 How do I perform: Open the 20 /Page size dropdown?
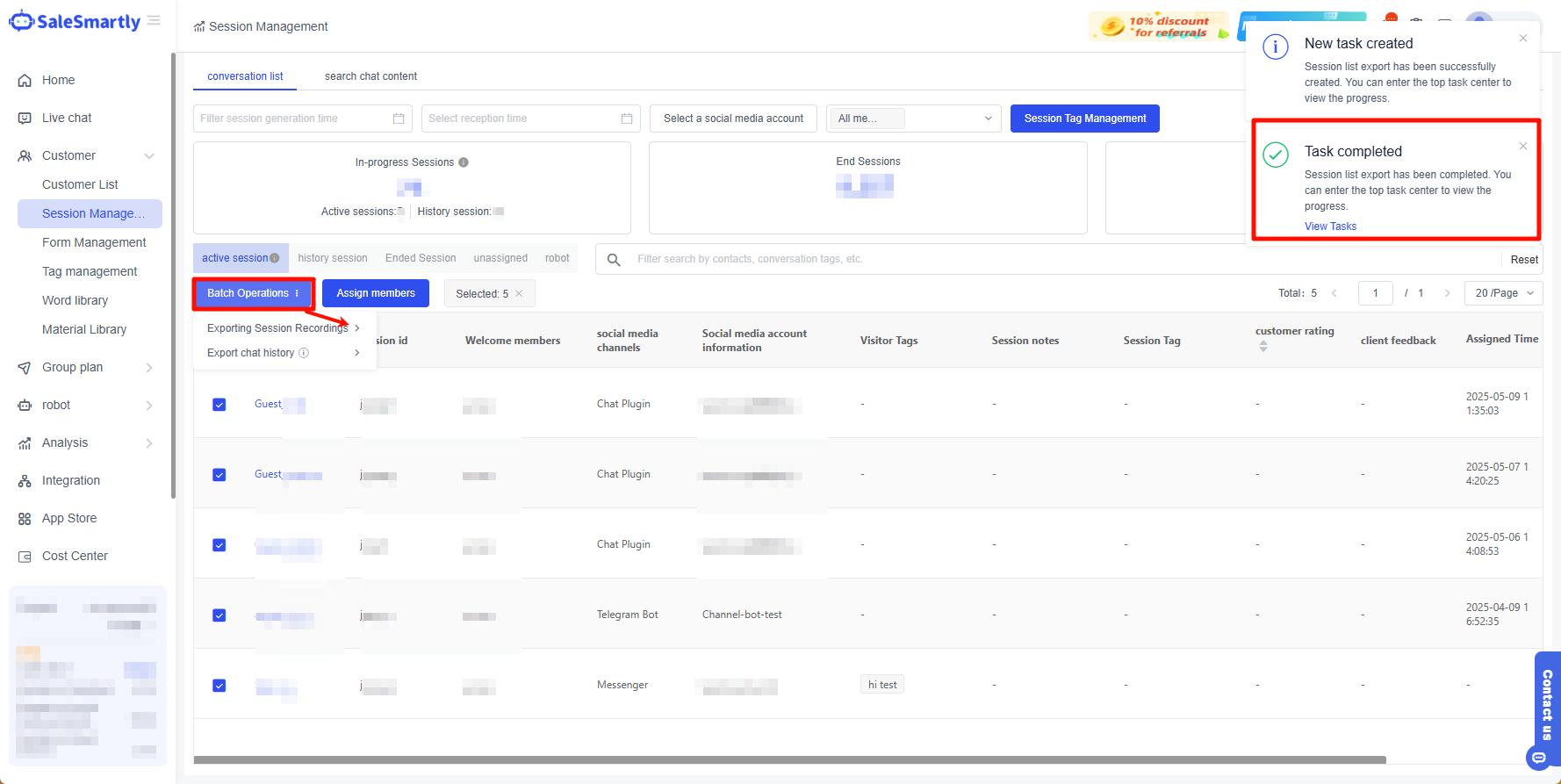[x=1503, y=293]
